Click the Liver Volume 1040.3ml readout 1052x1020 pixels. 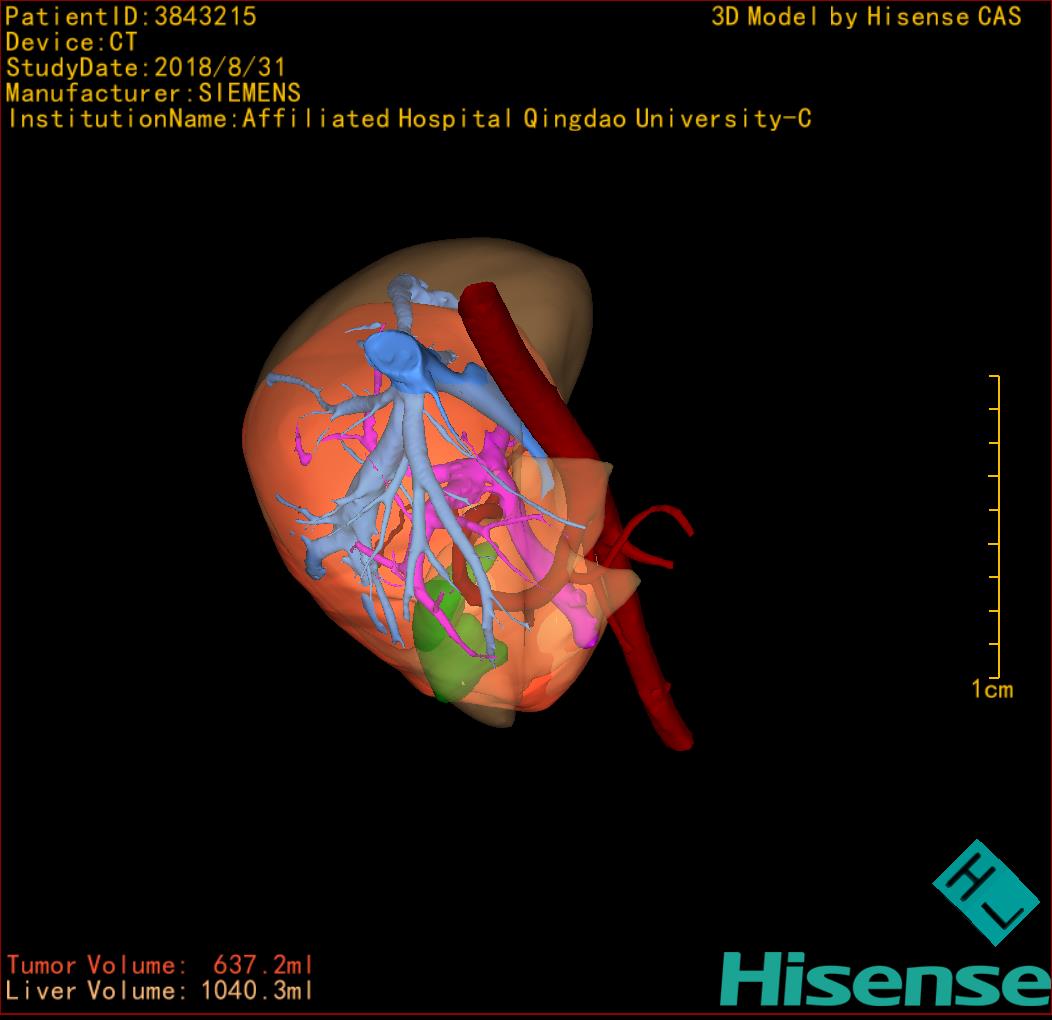pyautogui.click(x=160, y=991)
